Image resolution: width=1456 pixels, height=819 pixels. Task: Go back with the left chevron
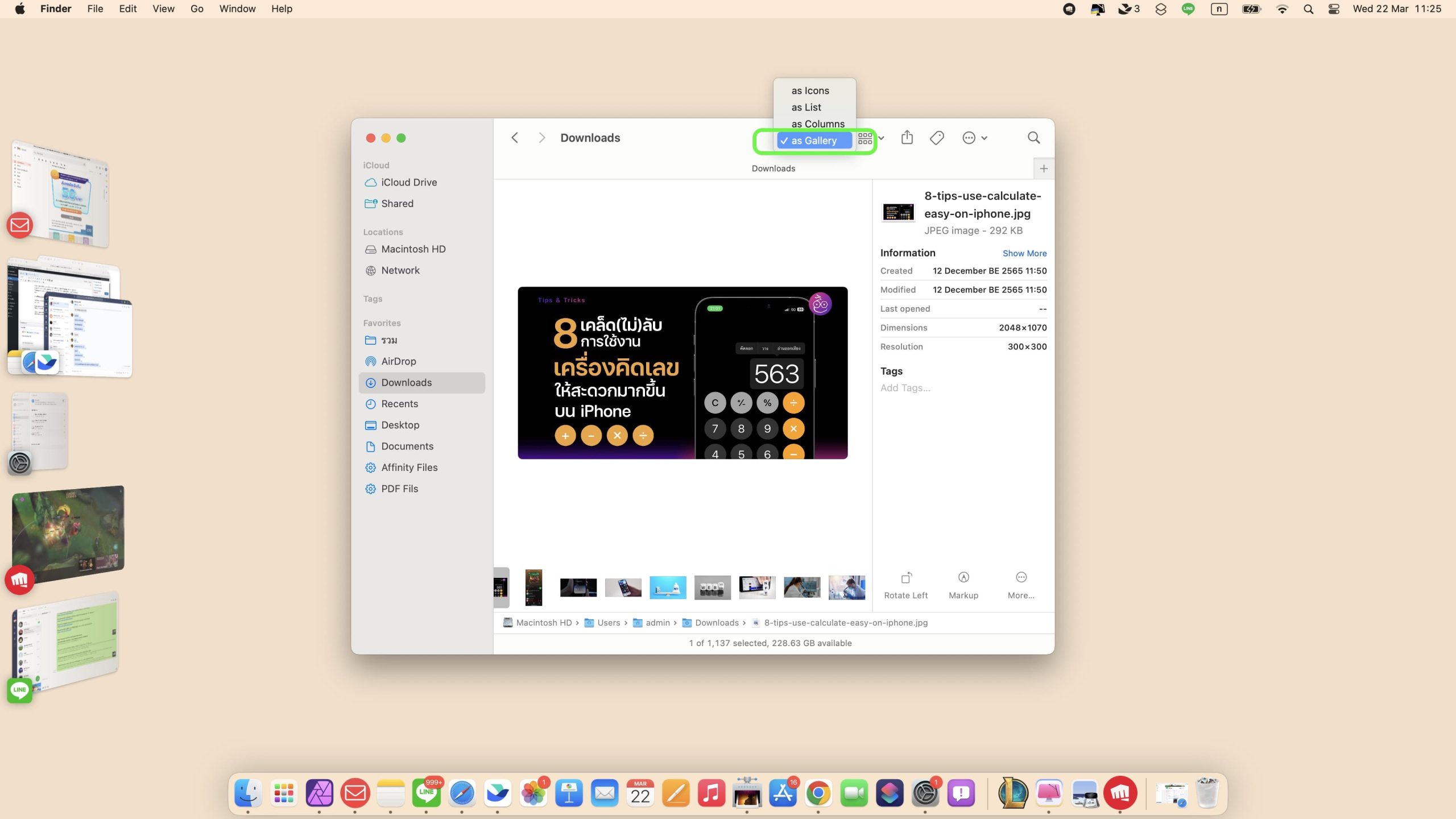click(515, 138)
